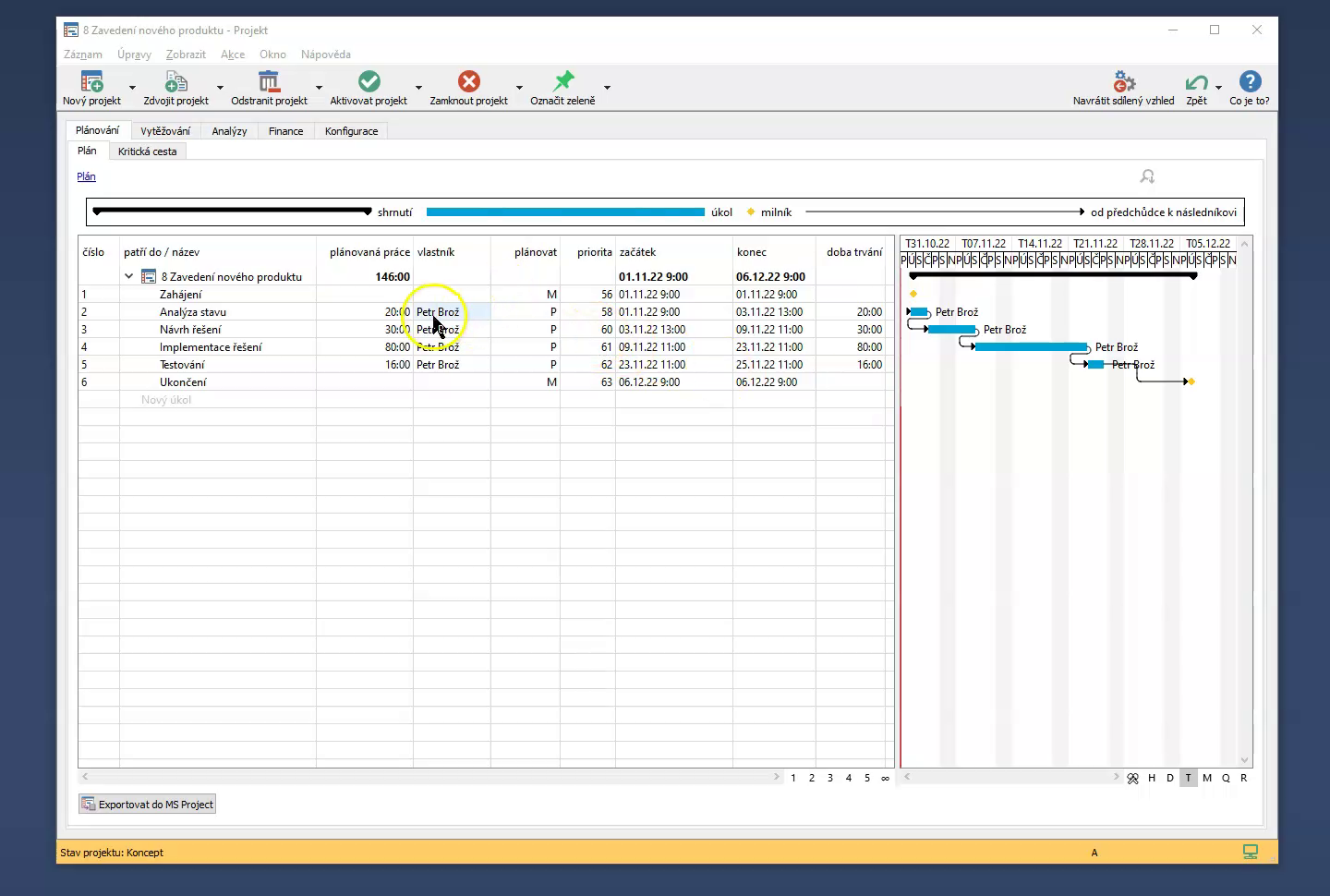Click the search icon above the legend

[1147, 176]
